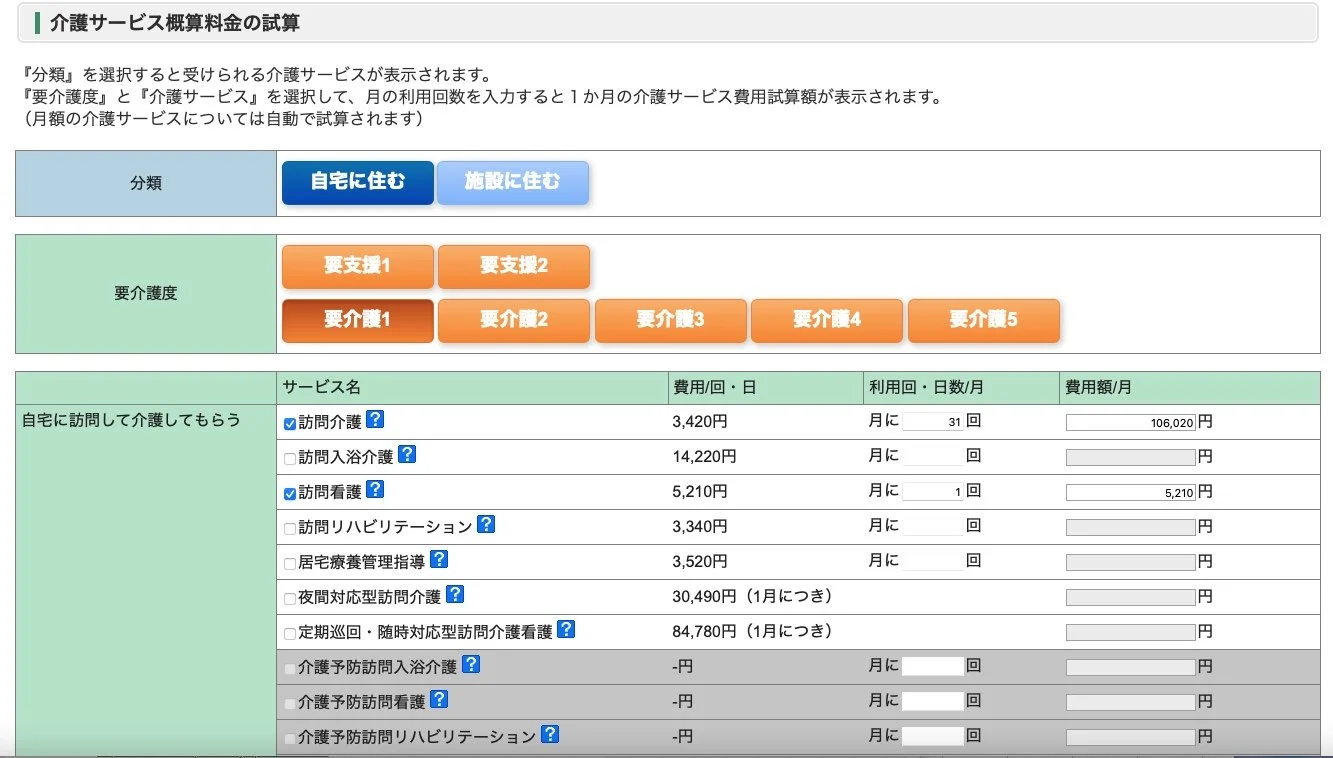Viewport: 1333px width, 758px height.
Task: Click the 訪問入浴介護 monthly cost field
Action: tap(1131, 457)
